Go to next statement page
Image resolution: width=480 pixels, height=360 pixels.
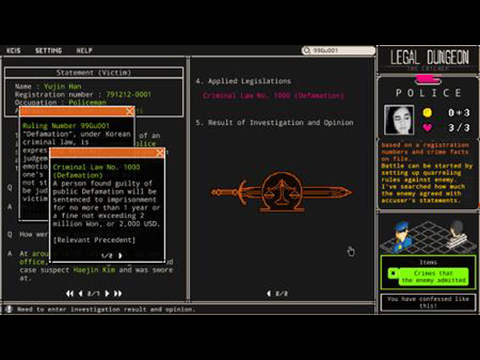click(107, 293)
